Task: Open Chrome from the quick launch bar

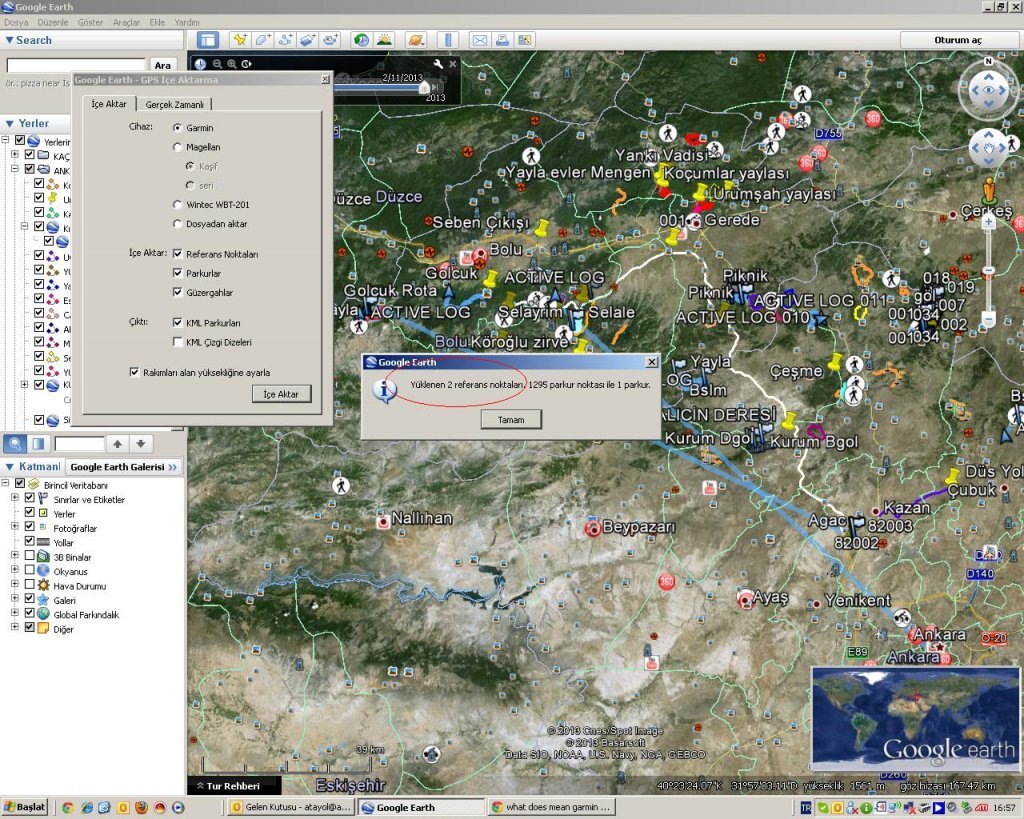Action: coord(67,807)
